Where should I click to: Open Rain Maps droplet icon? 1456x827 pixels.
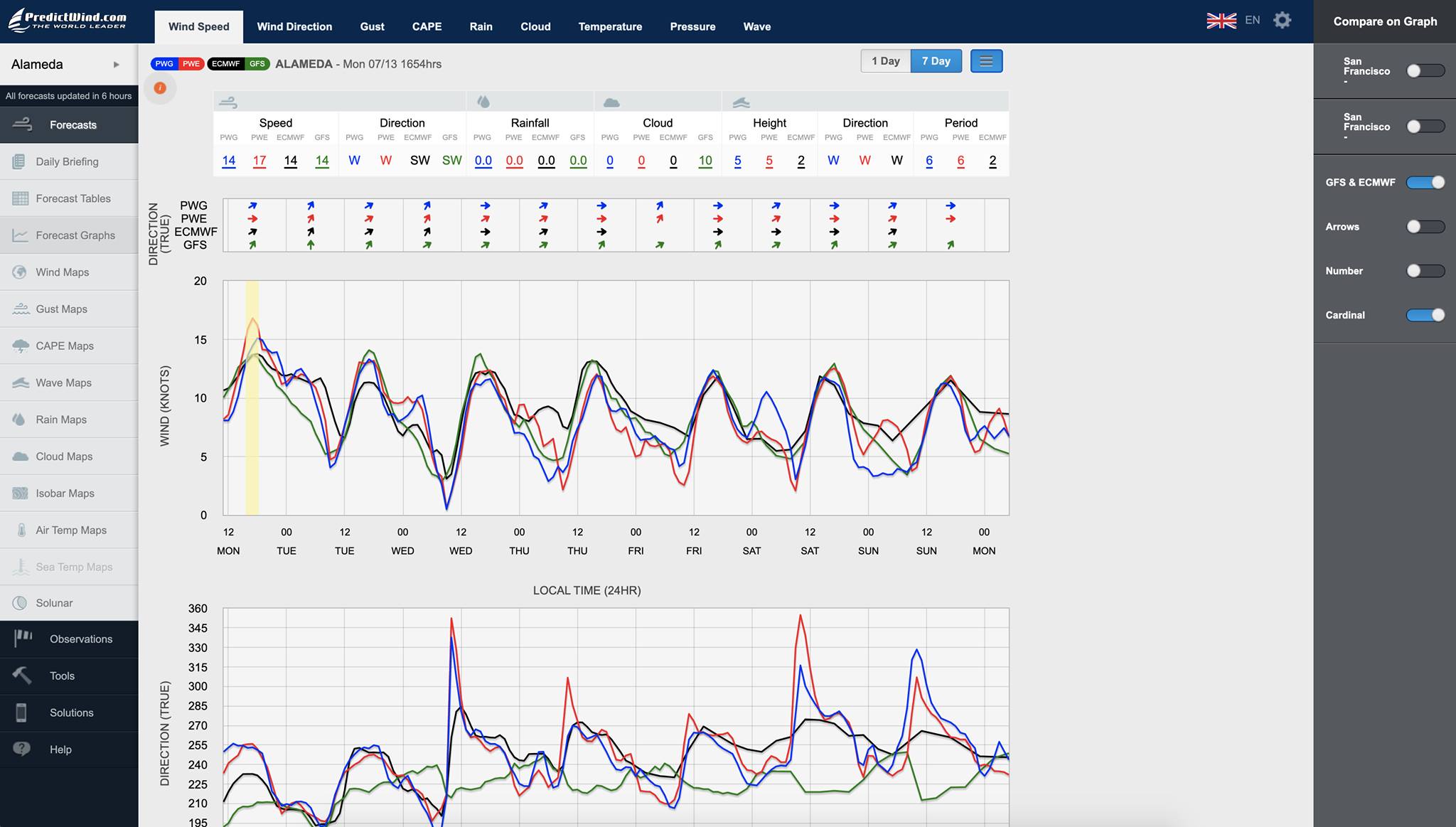[x=20, y=420]
